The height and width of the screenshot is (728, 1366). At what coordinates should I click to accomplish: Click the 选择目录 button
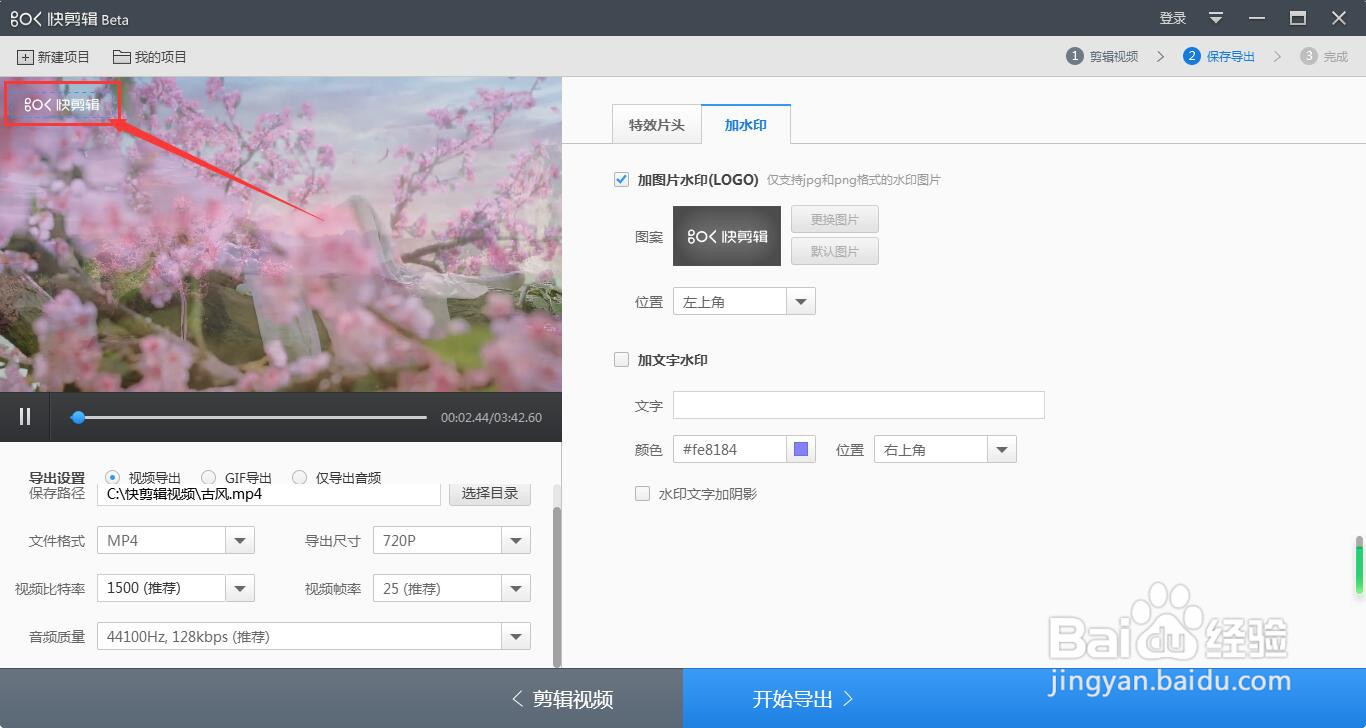tap(489, 494)
